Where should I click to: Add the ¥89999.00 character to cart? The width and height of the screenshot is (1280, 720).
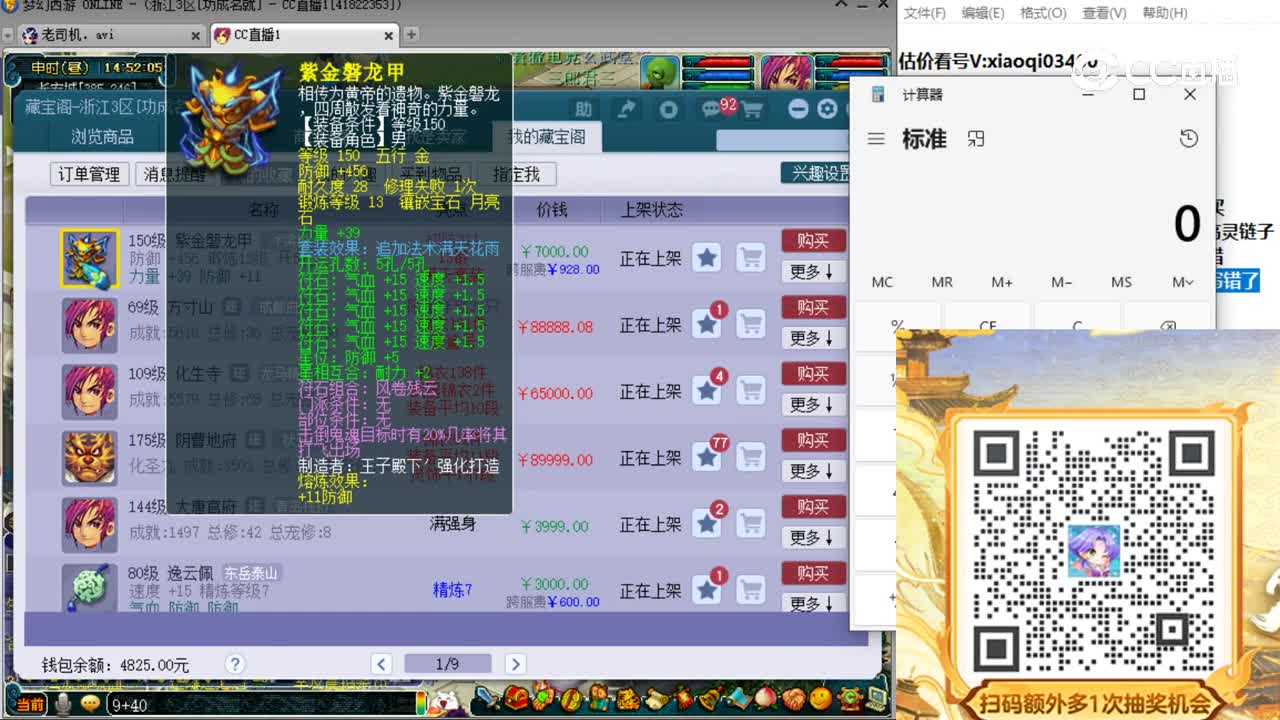pyautogui.click(x=751, y=457)
